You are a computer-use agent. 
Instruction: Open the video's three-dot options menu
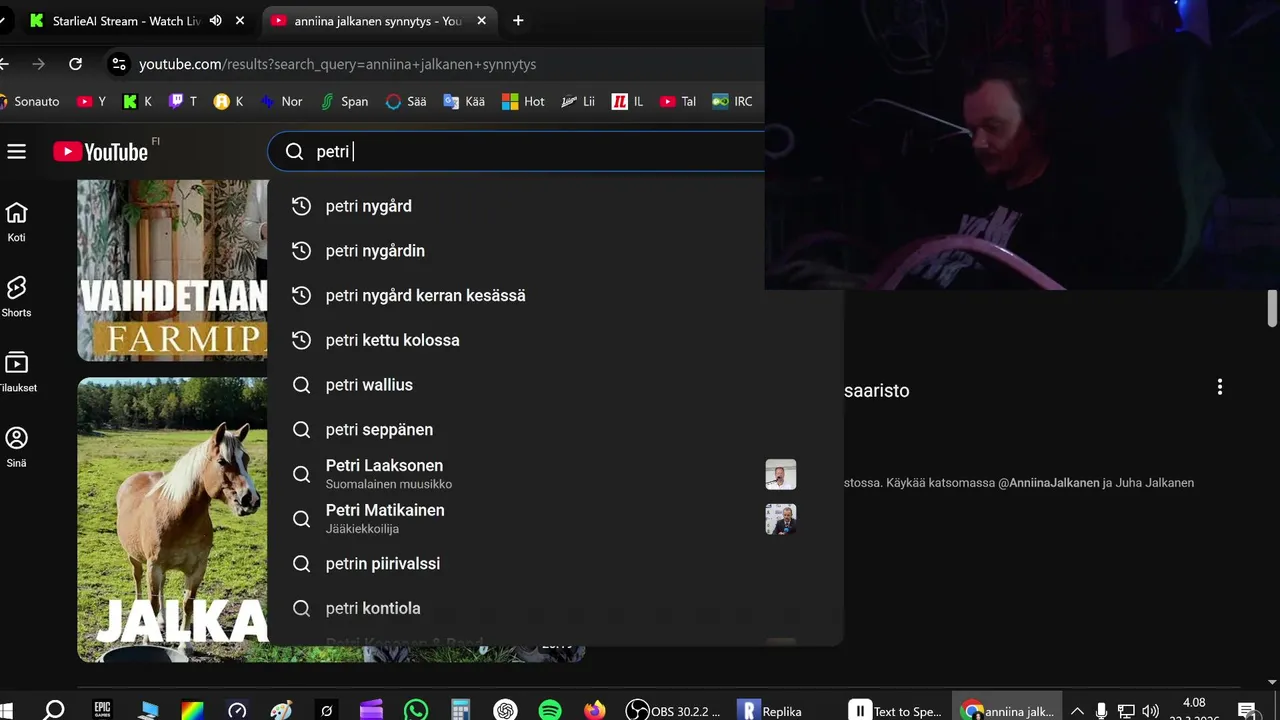tap(1219, 387)
